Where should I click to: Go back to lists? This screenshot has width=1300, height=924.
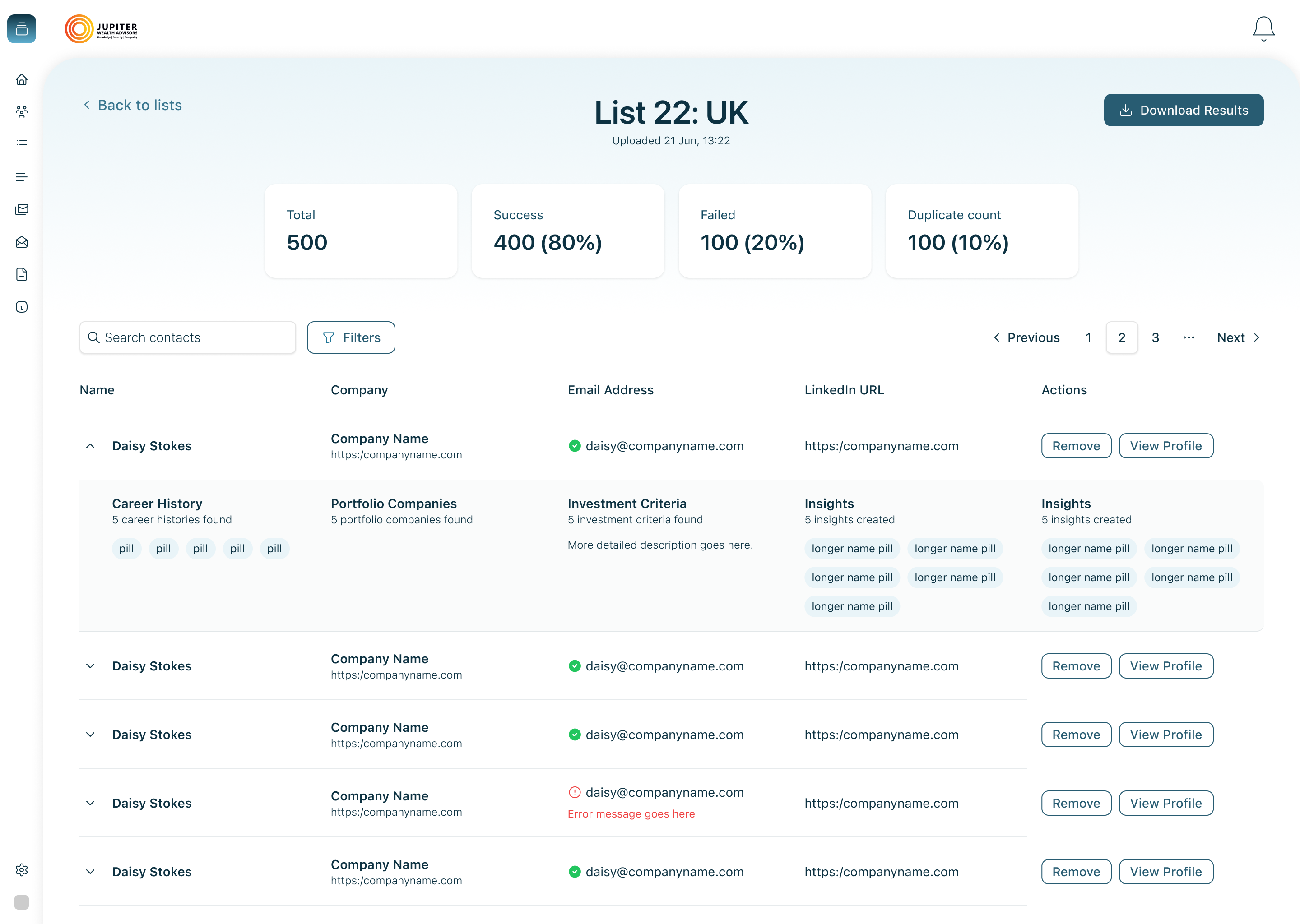133,105
